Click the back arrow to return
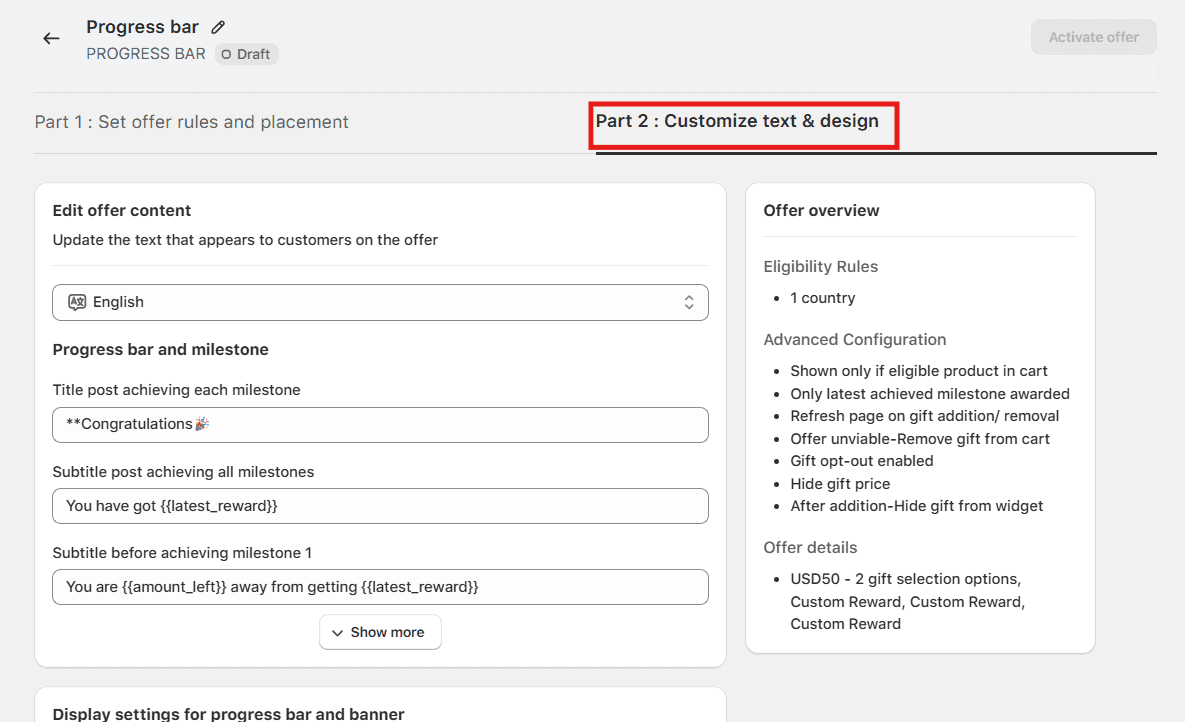This screenshot has width=1185, height=722. (51, 38)
